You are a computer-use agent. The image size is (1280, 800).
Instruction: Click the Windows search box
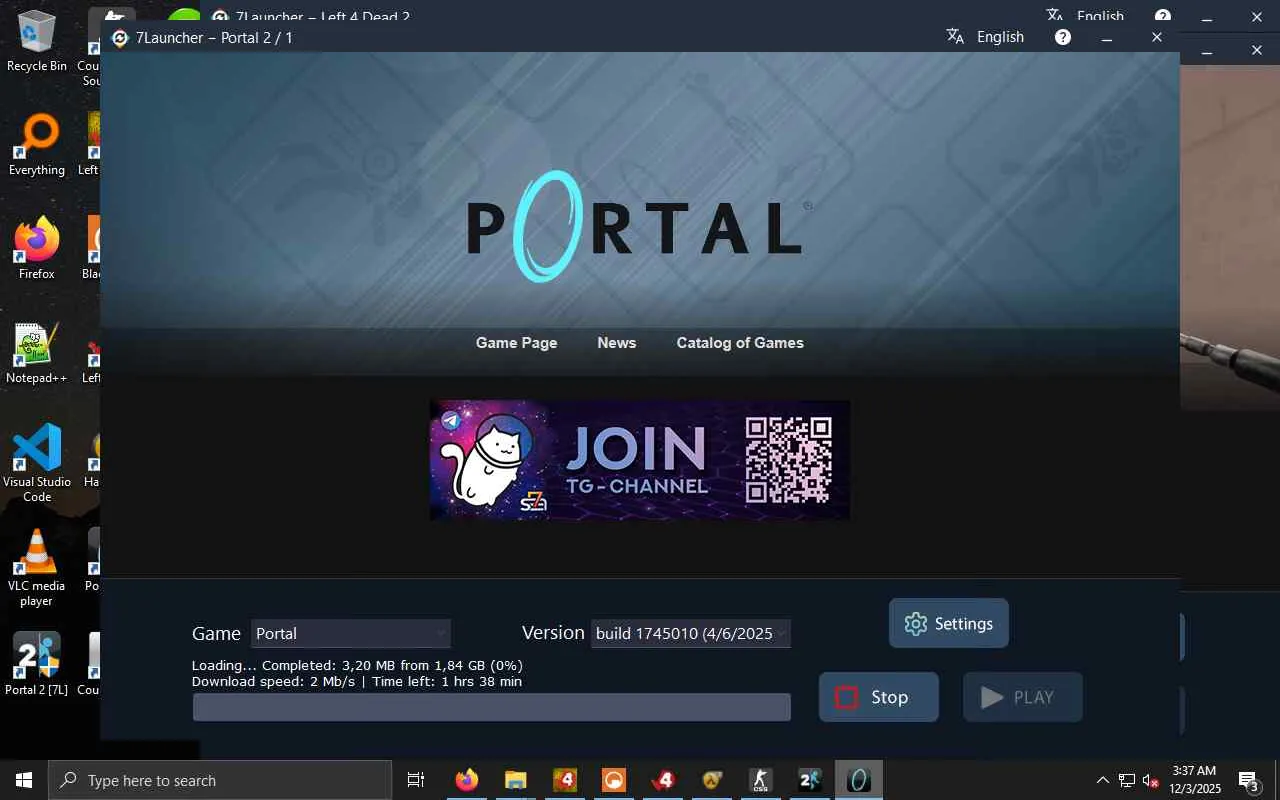pyautogui.click(x=220, y=780)
